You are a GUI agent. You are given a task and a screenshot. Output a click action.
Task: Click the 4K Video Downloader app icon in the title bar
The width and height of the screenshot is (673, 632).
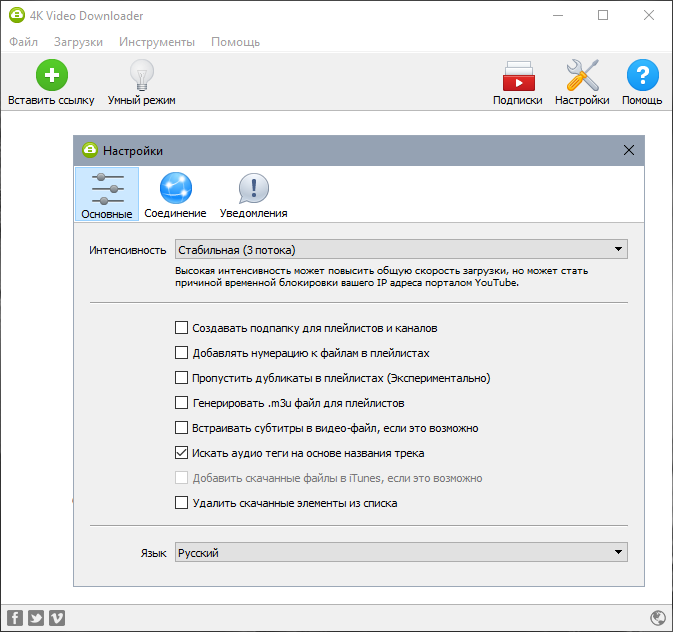pos(17,15)
